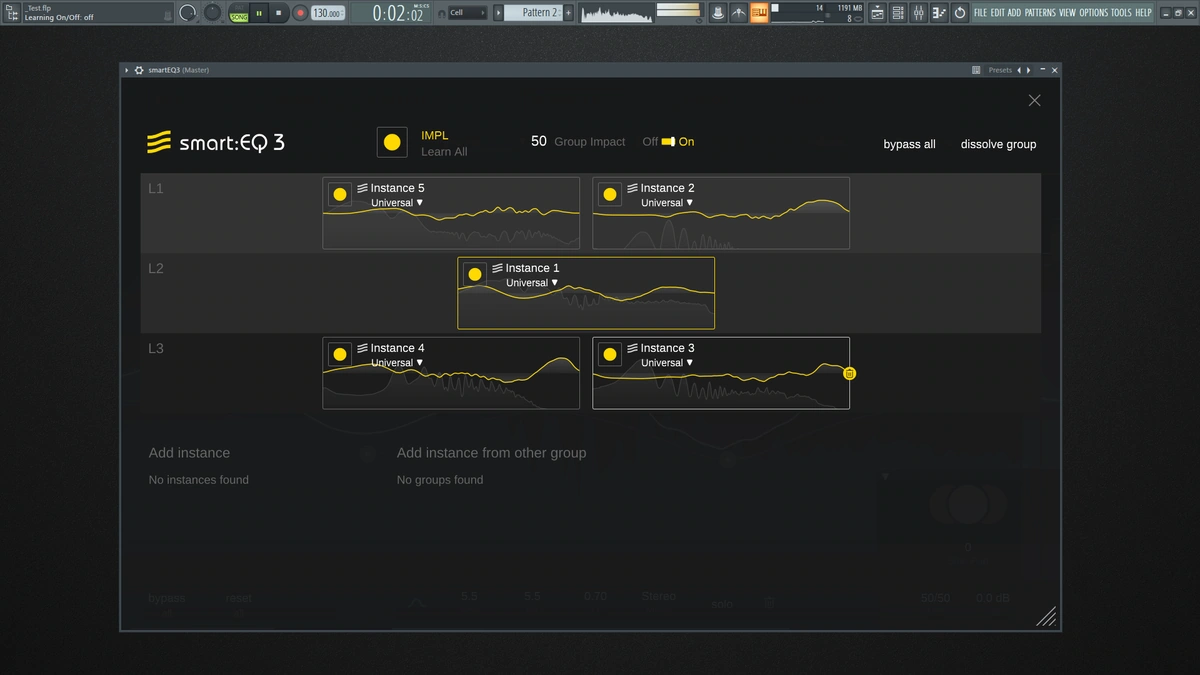Open the Universal profile dropdown of Instance 3
The width and height of the screenshot is (1200, 675).
(x=667, y=363)
